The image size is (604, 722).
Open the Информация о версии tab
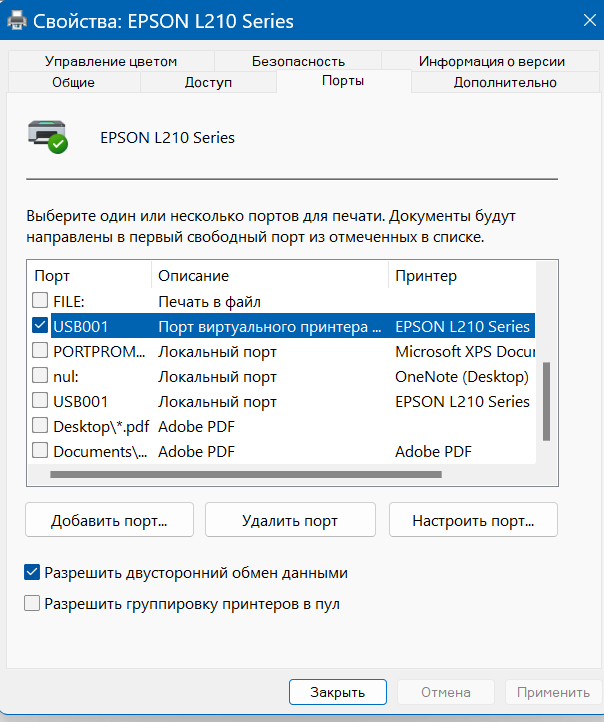pos(491,61)
